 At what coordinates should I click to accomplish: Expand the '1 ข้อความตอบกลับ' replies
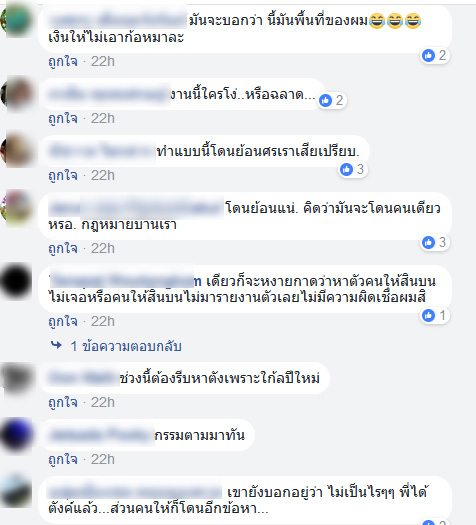point(126,346)
